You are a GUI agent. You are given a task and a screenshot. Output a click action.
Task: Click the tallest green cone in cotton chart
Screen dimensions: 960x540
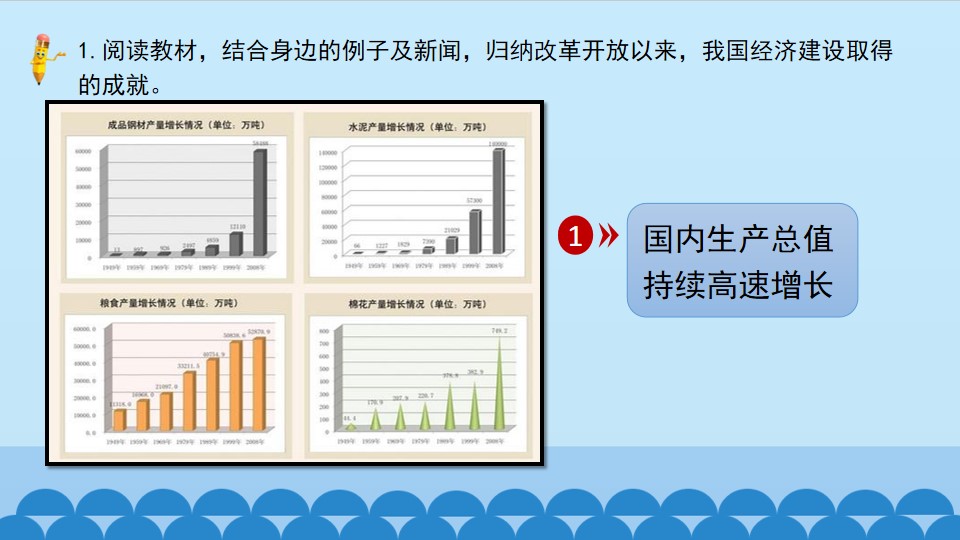pyautogui.click(x=500, y=382)
